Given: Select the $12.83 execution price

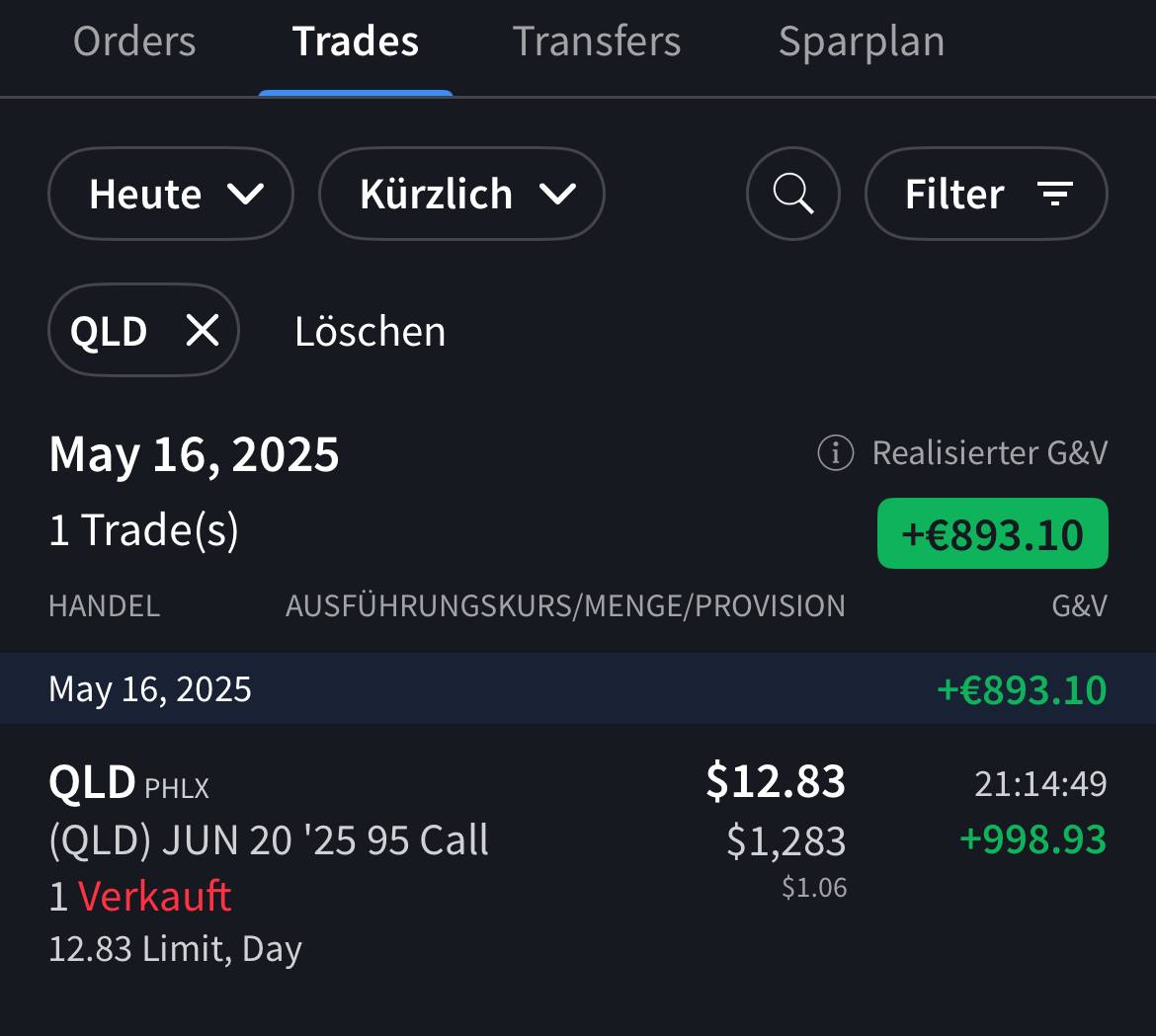Looking at the screenshot, I should click(x=776, y=781).
